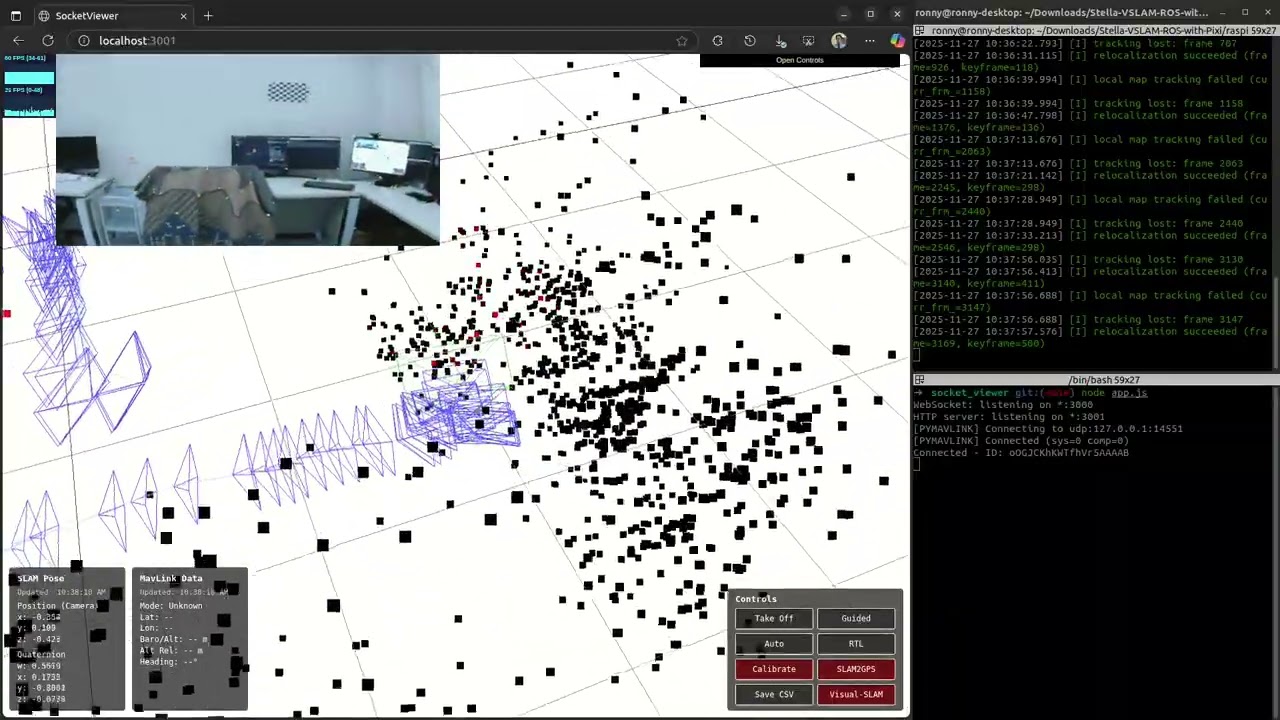
Task: Activate RTL return mode
Action: 856,644
